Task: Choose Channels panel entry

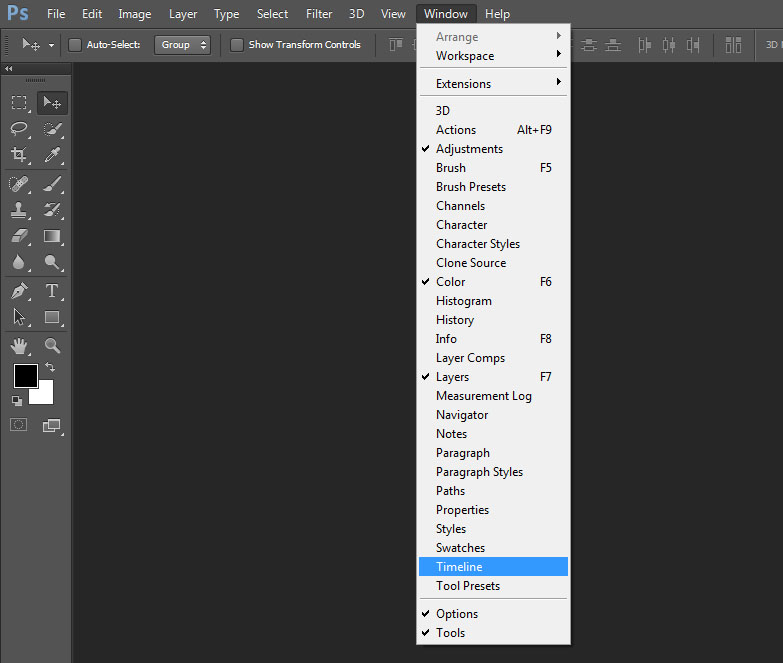Action: (x=493, y=206)
